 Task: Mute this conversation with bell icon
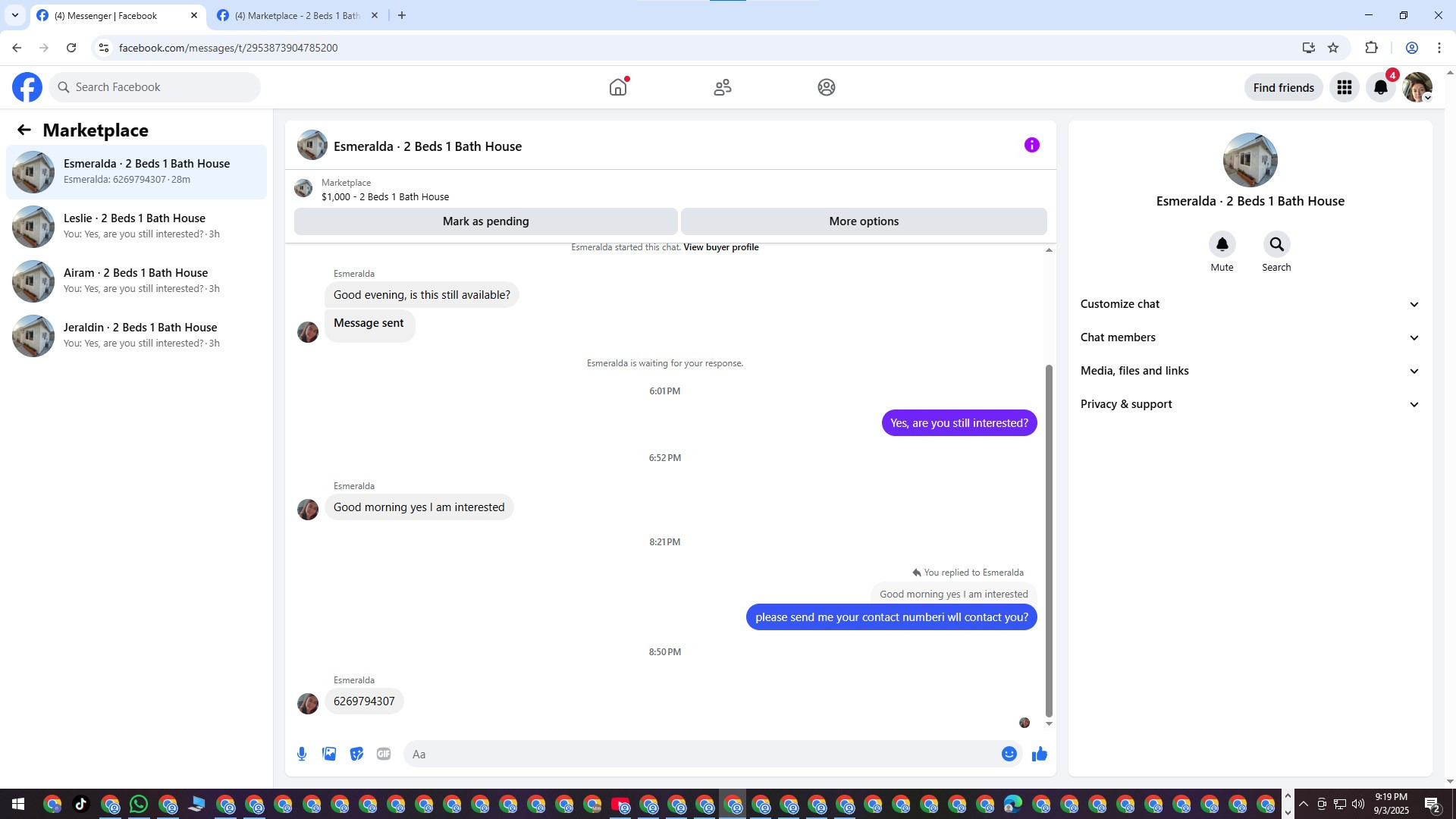pos(1222,244)
